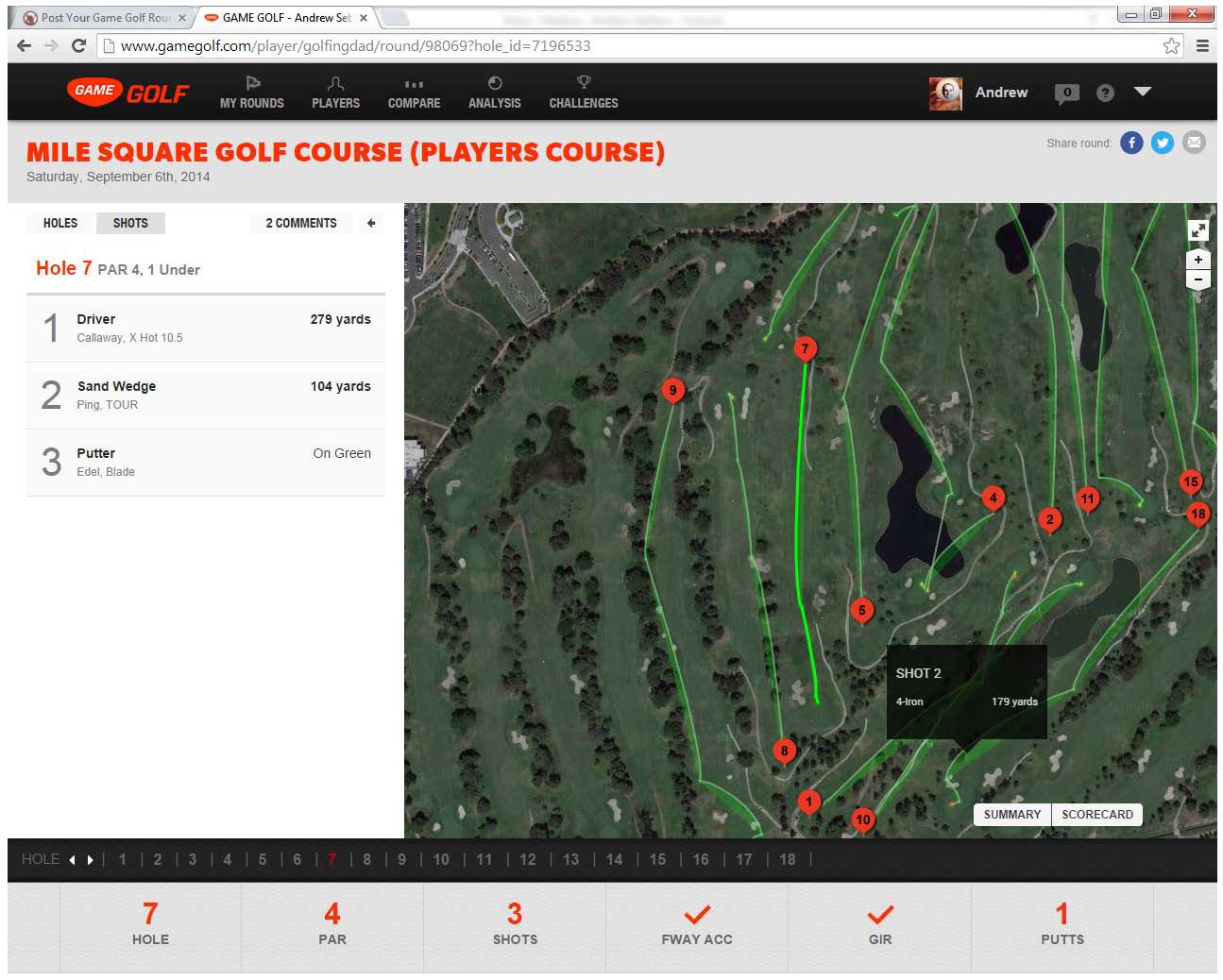
Task: Show the Summary view
Action: tap(1011, 814)
